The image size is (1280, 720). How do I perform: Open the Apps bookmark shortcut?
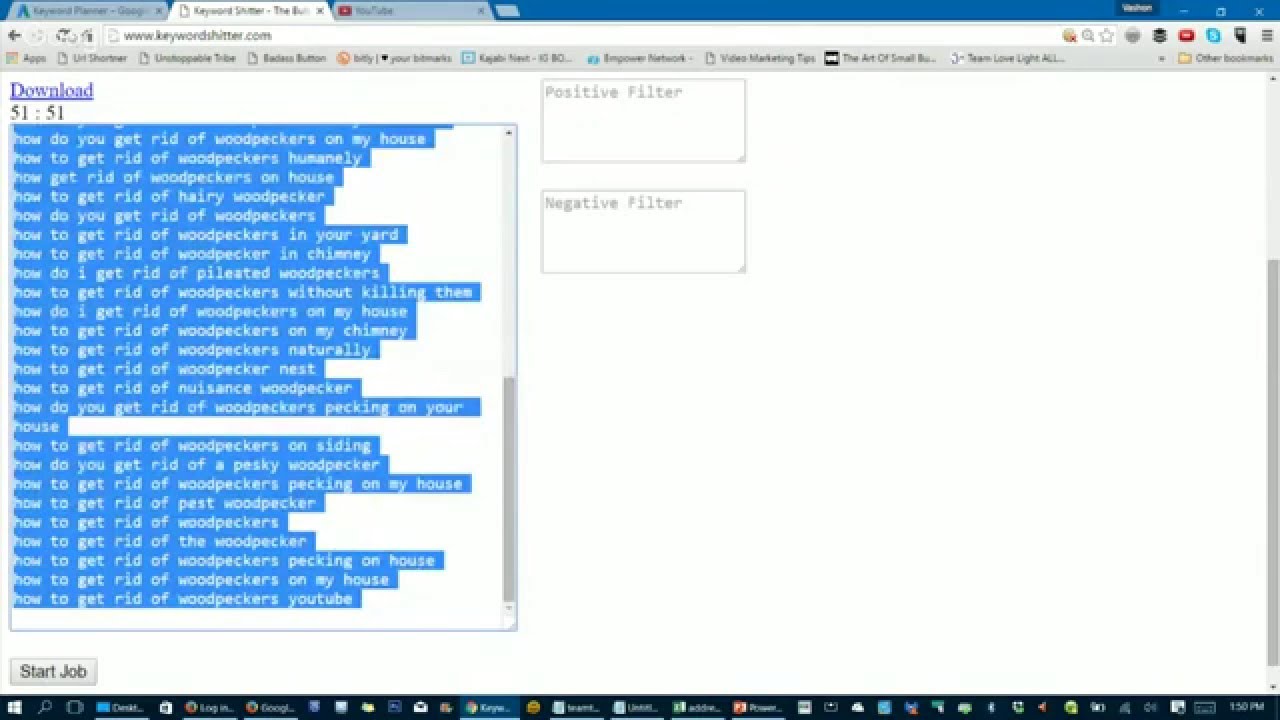26,58
